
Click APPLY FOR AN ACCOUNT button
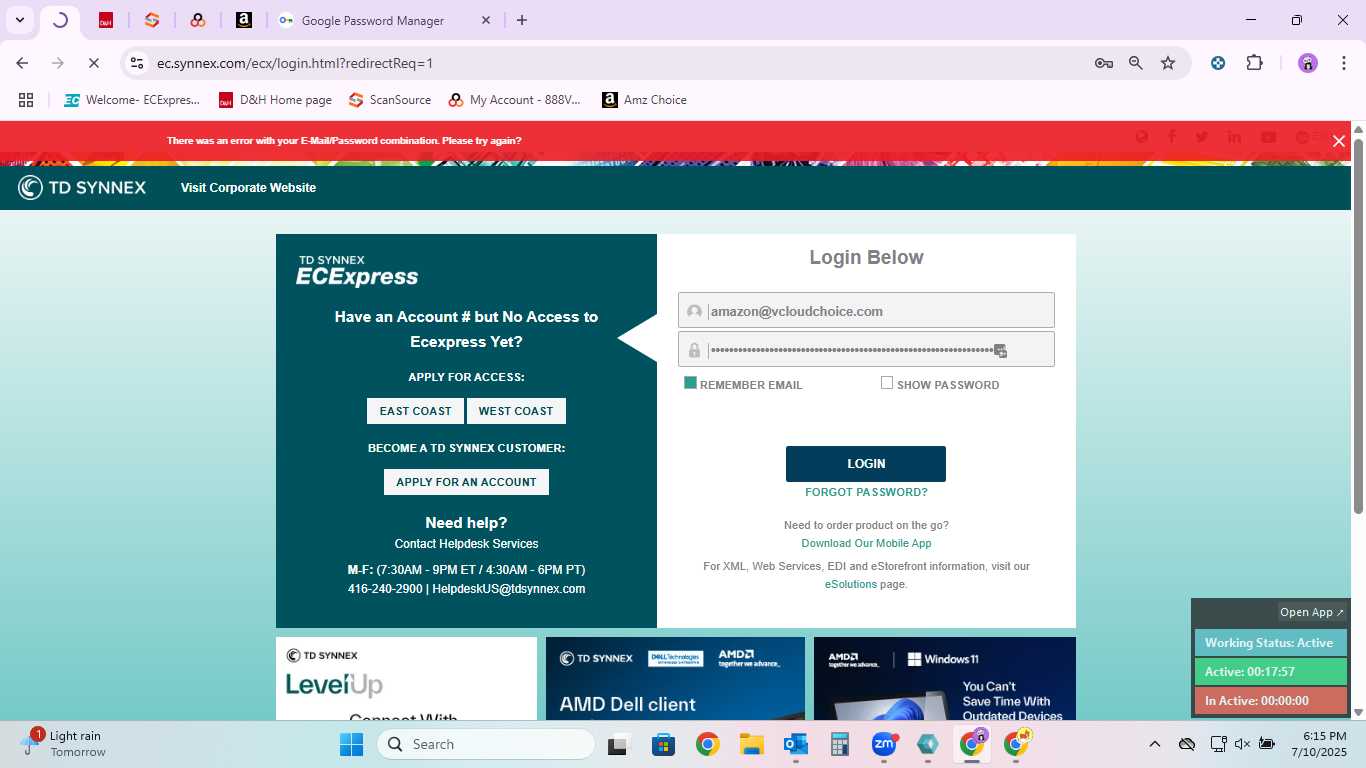pyautogui.click(x=466, y=482)
